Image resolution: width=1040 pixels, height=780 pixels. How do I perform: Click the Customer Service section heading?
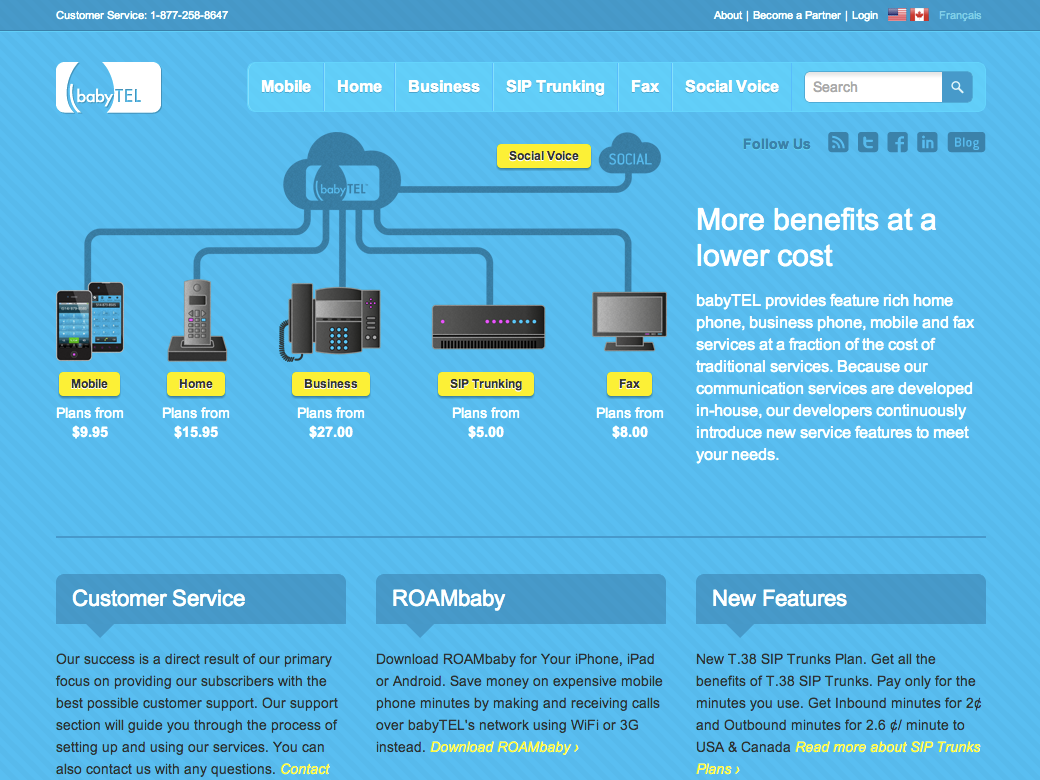pyautogui.click(x=159, y=598)
